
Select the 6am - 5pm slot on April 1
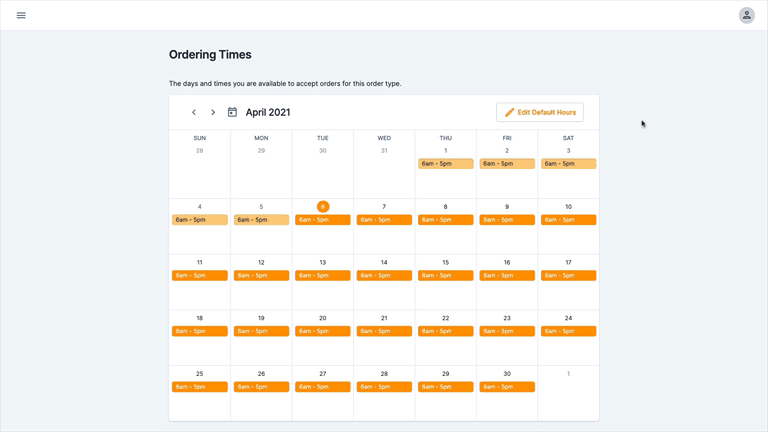(x=446, y=164)
